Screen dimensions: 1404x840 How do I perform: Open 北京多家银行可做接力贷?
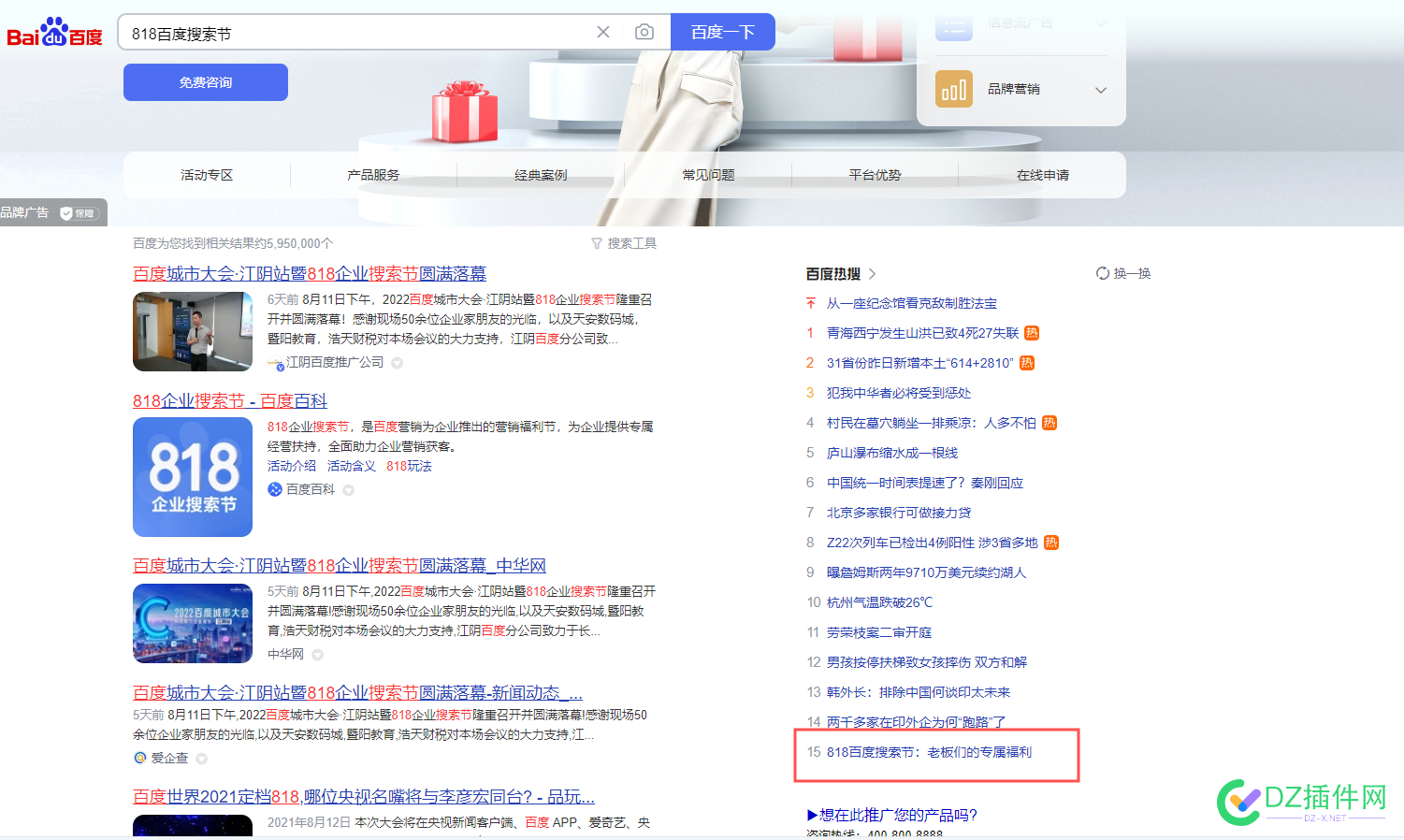click(x=899, y=513)
